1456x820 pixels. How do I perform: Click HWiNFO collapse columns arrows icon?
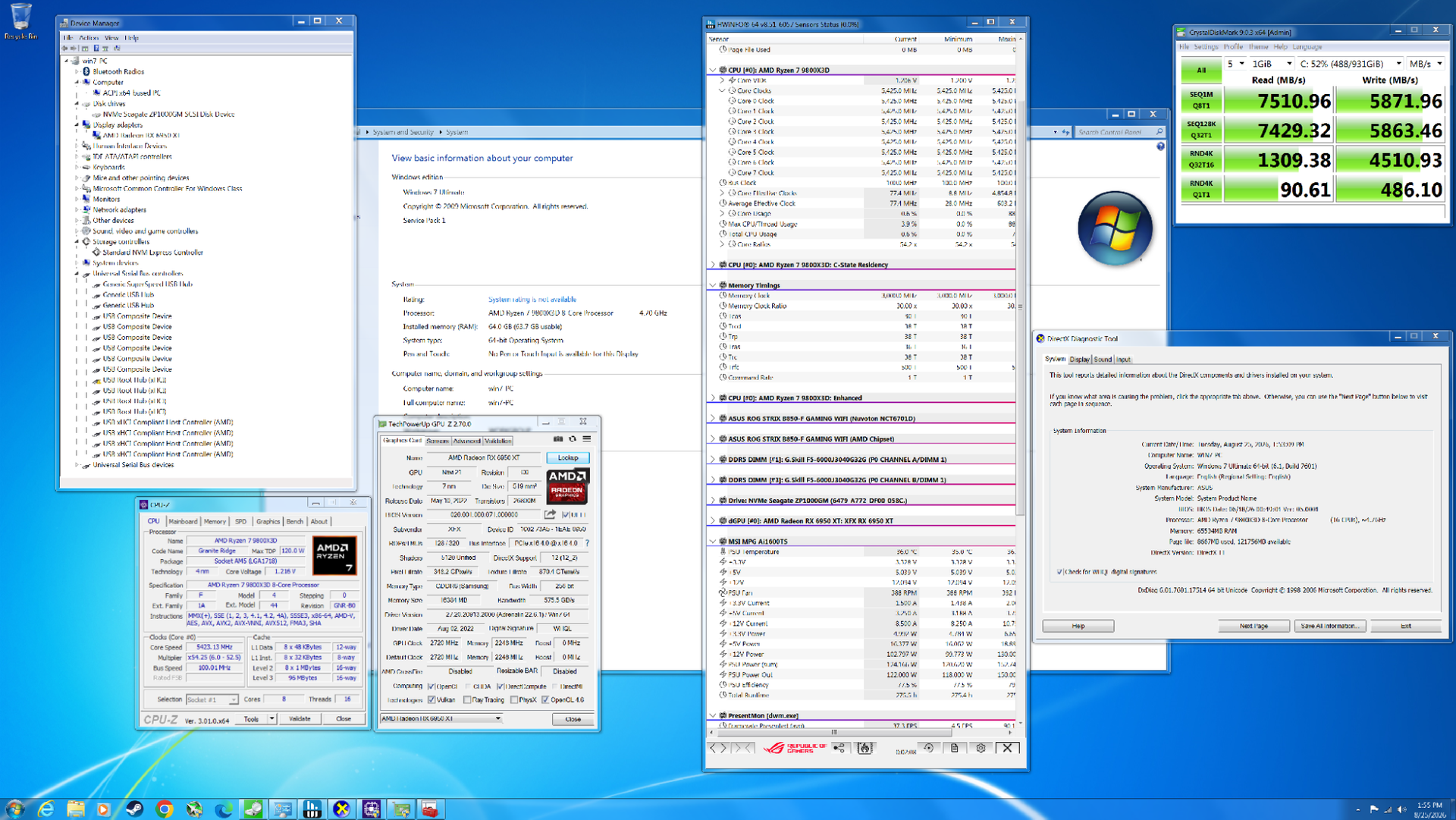tap(743, 748)
